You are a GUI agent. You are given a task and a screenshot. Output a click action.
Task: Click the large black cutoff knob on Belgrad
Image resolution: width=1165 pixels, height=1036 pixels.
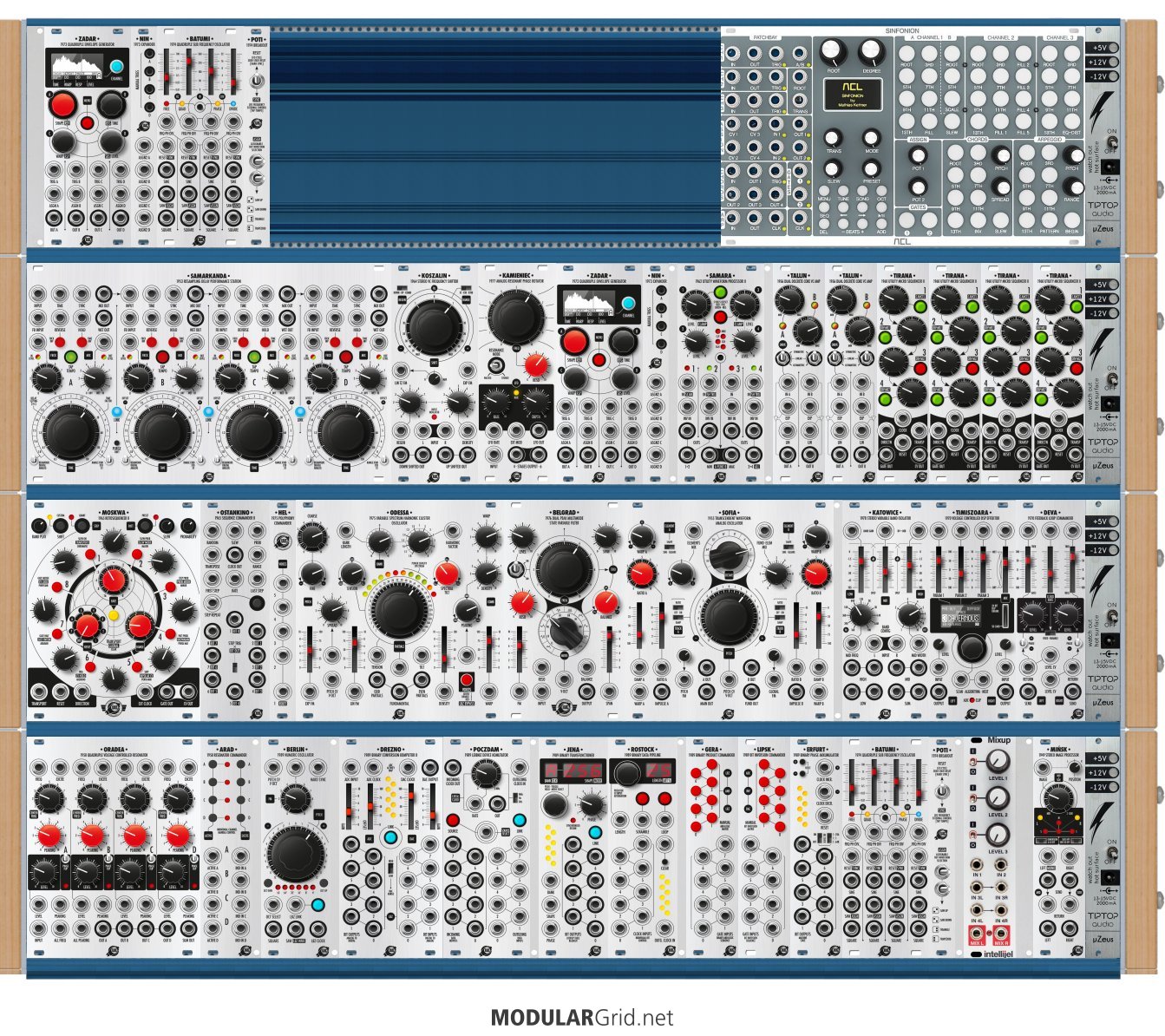(x=563, y=569)
